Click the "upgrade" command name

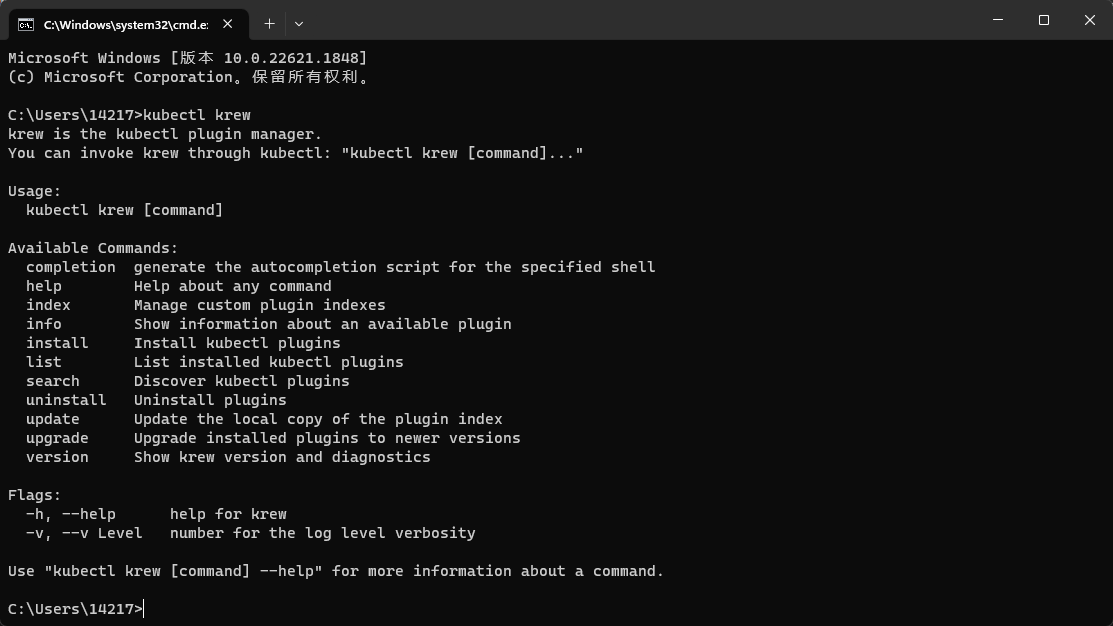coord(57,438)
